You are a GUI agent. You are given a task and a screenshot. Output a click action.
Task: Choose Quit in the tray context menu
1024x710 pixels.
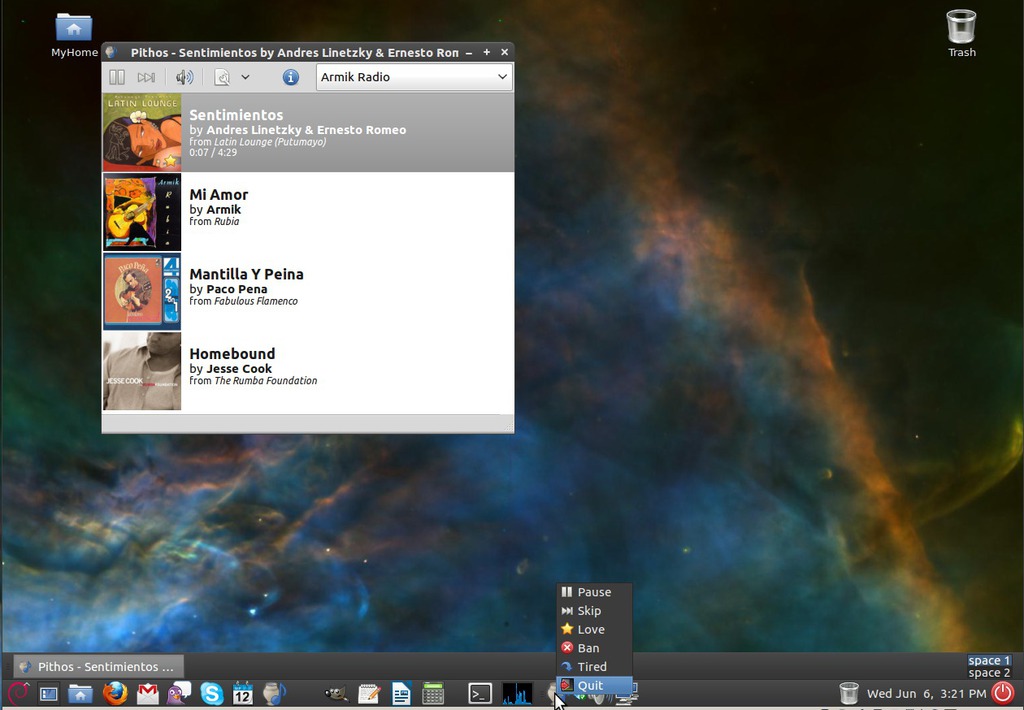(594, 685)
